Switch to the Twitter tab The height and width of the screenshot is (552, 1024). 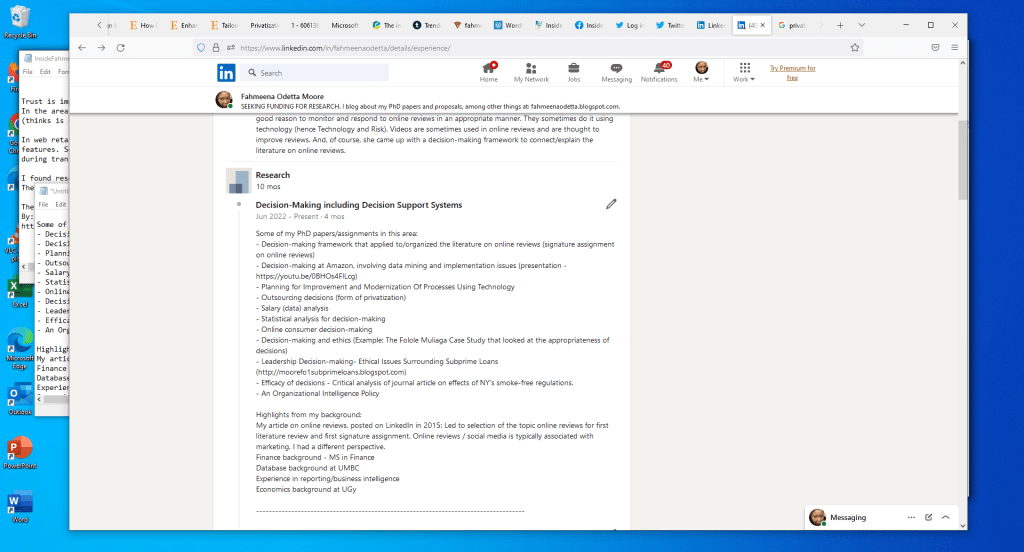pos(672,24)
